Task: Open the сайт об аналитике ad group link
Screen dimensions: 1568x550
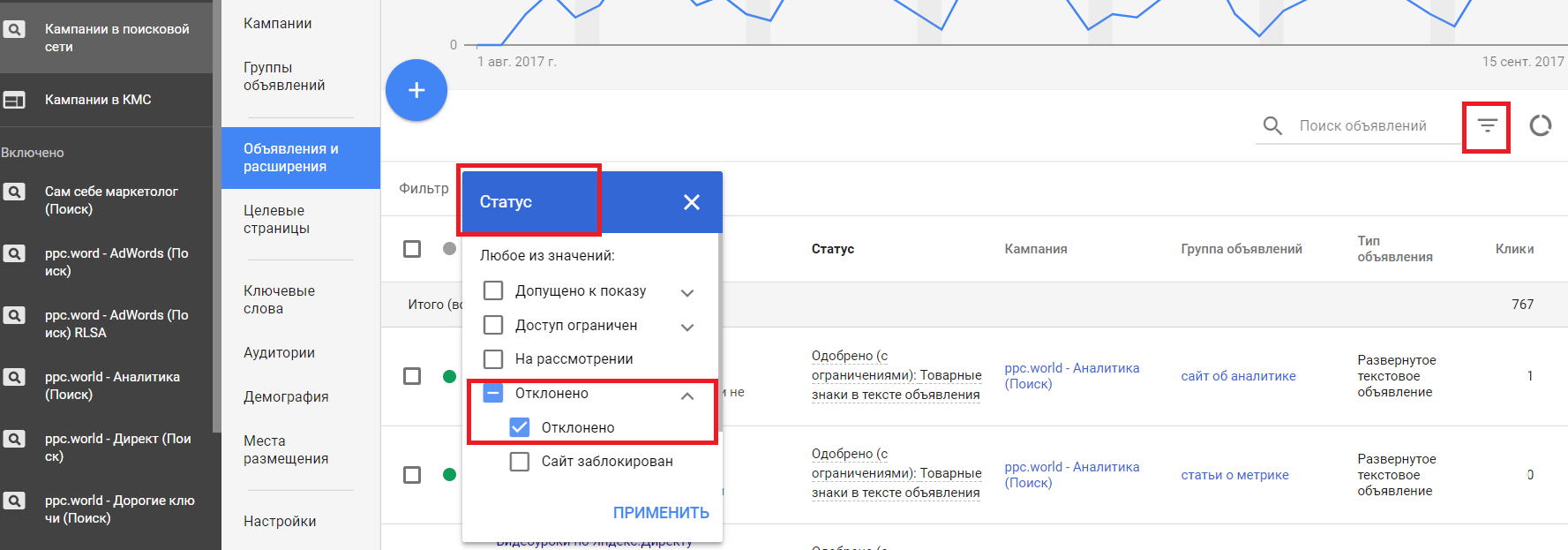Action: coord(1238,376)
